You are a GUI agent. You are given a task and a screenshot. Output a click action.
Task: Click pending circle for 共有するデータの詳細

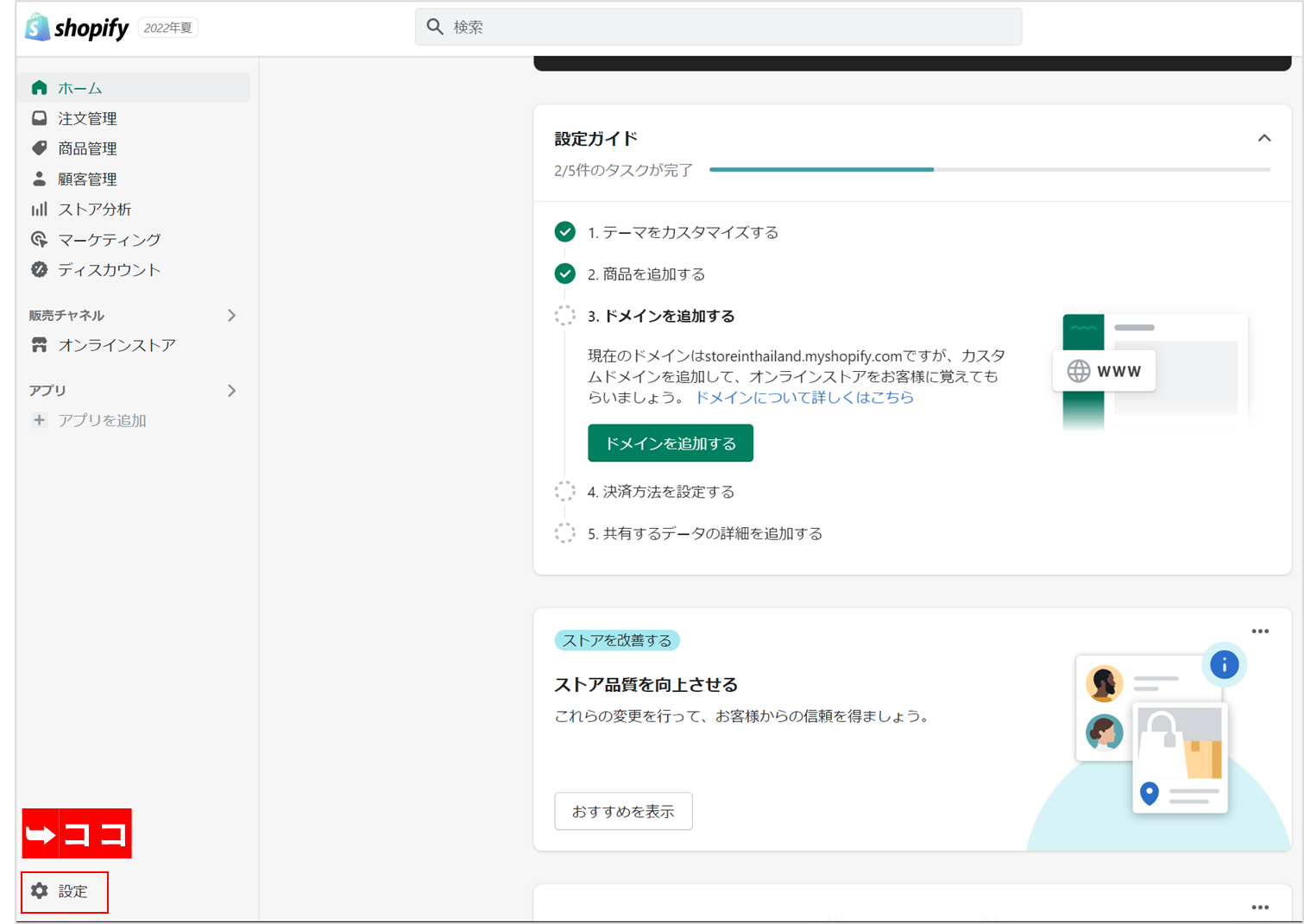click(564, 533)
